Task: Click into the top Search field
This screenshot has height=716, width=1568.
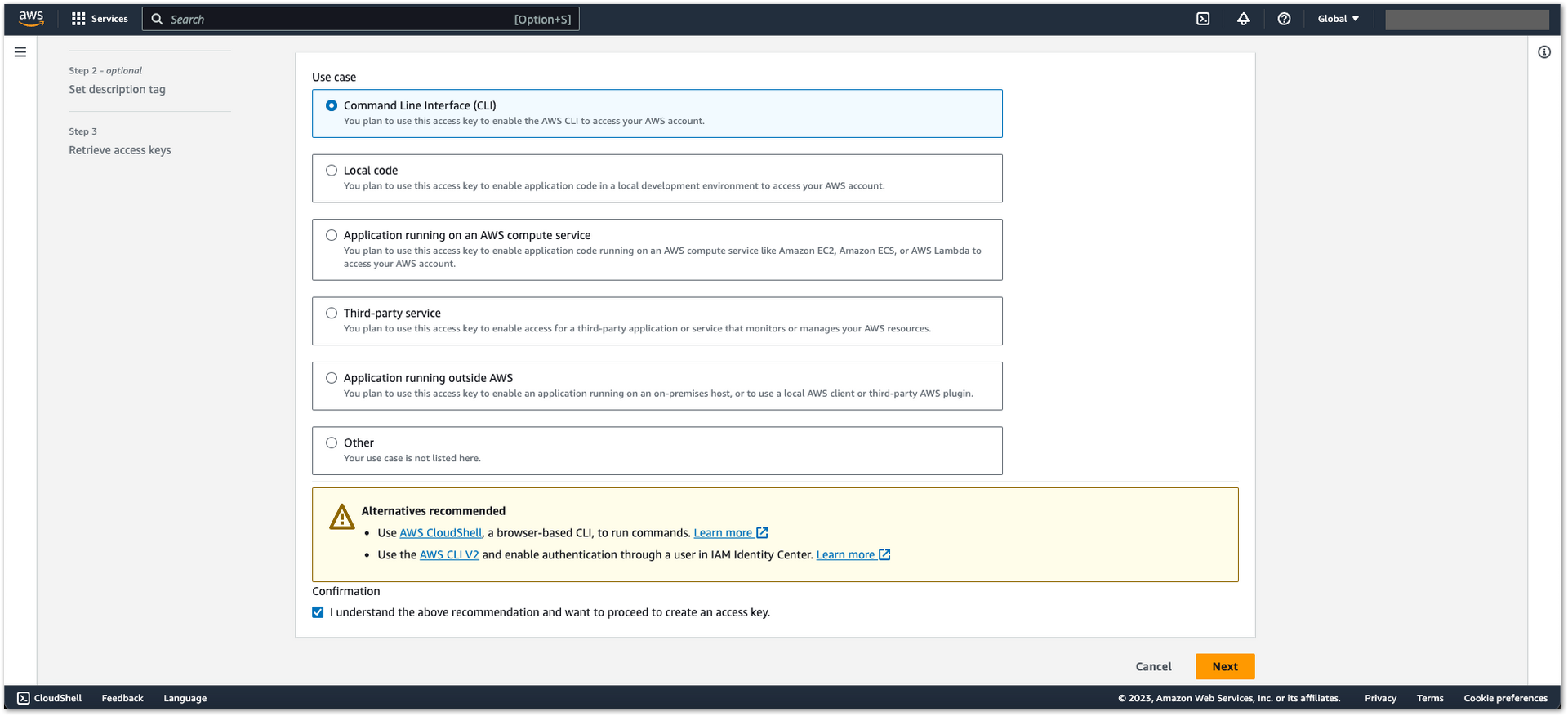Action: (x=361, y=19)
